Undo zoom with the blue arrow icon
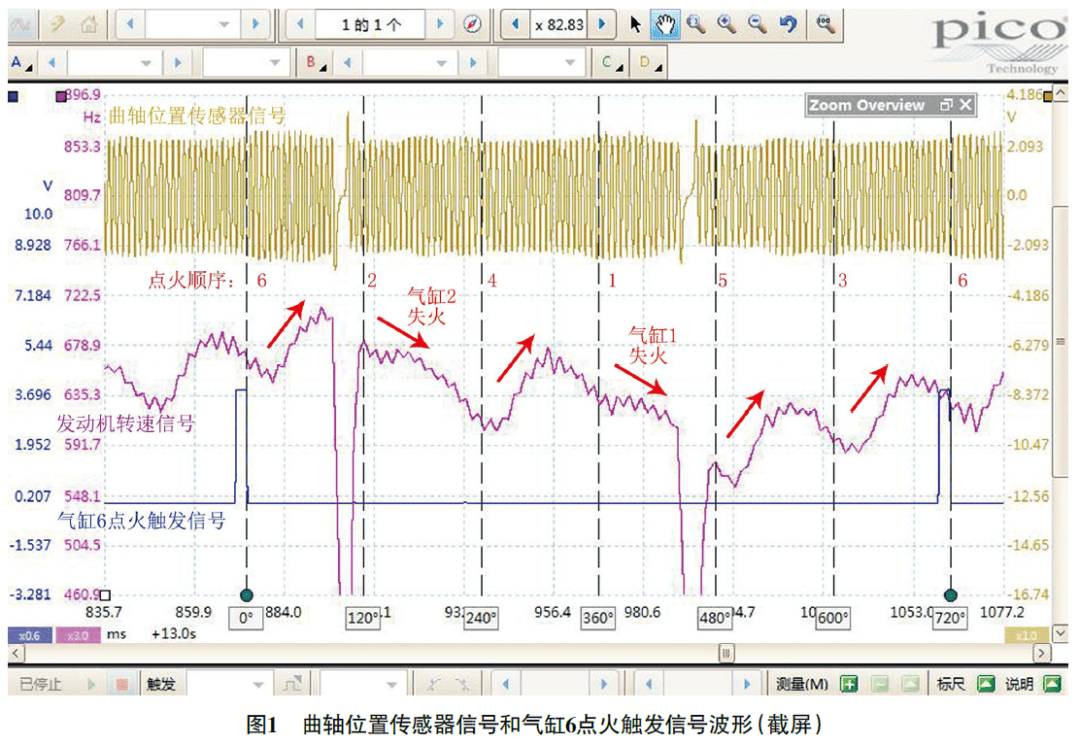This screenshot has width=1080, height=744. [x=788, y=24]
